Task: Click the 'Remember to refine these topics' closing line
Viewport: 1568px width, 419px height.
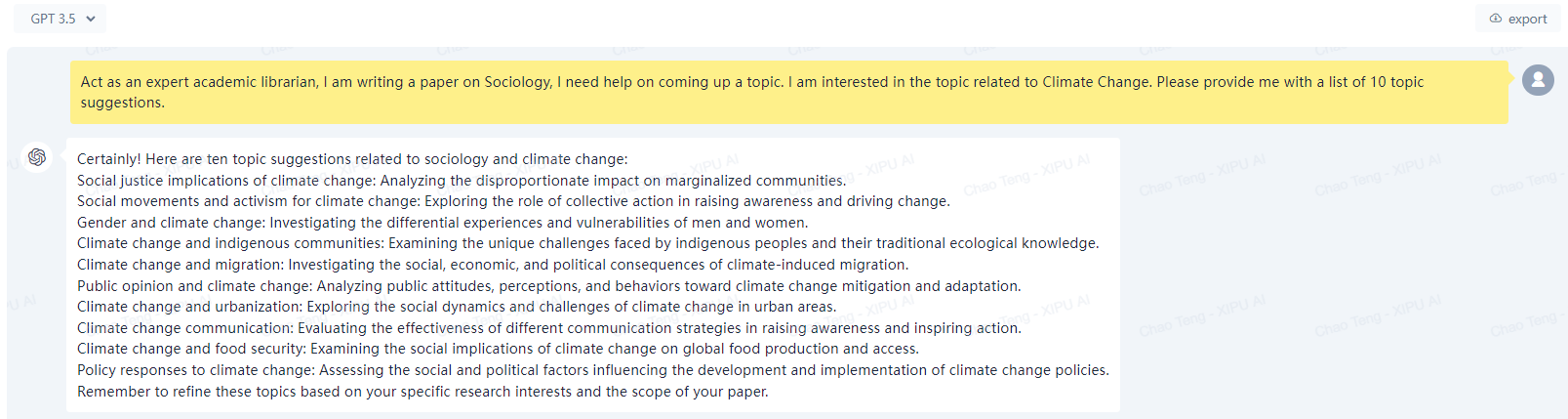Action: pos(422,392)
